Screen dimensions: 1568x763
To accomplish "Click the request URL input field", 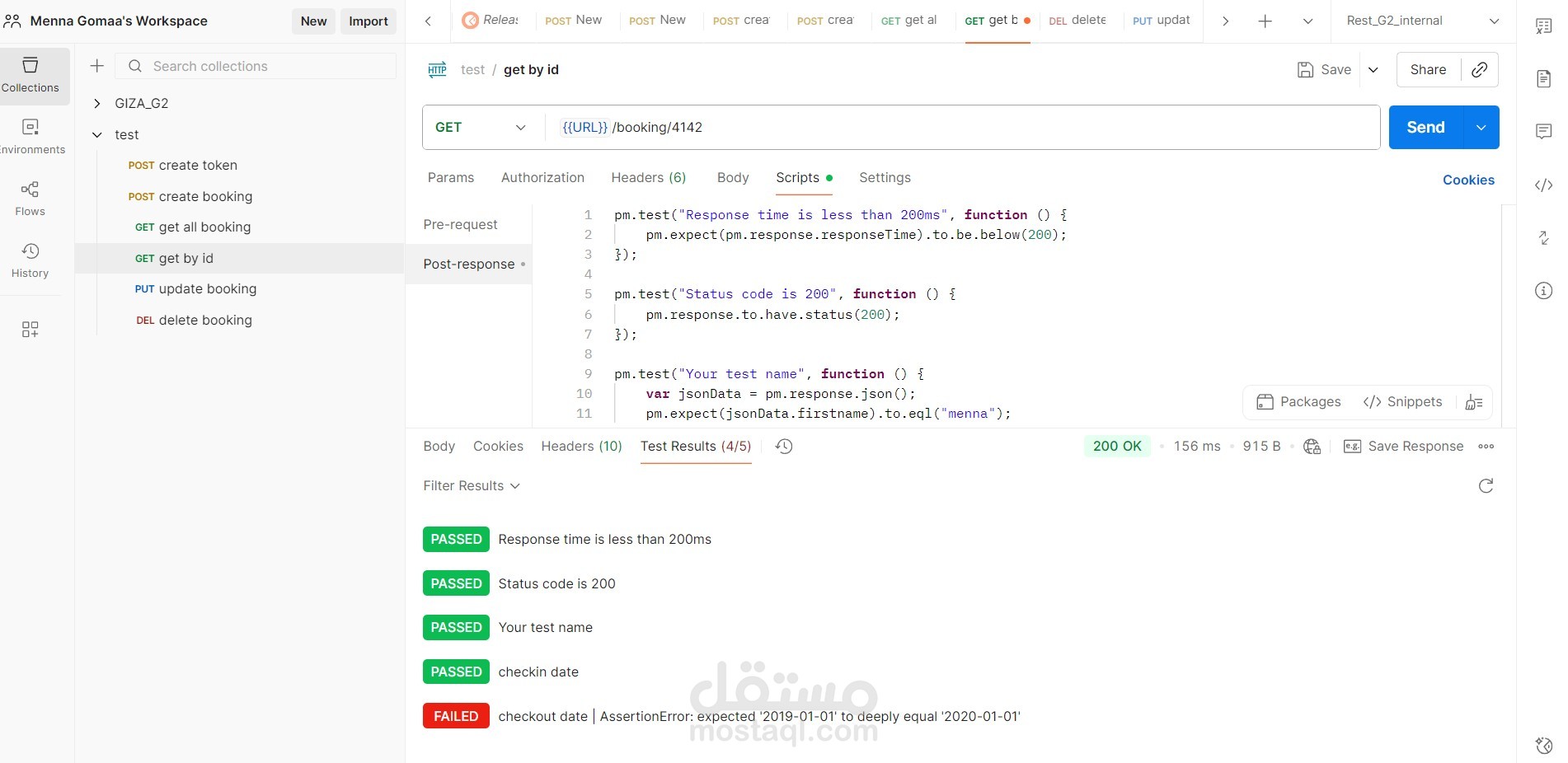I will click(962, 127).
